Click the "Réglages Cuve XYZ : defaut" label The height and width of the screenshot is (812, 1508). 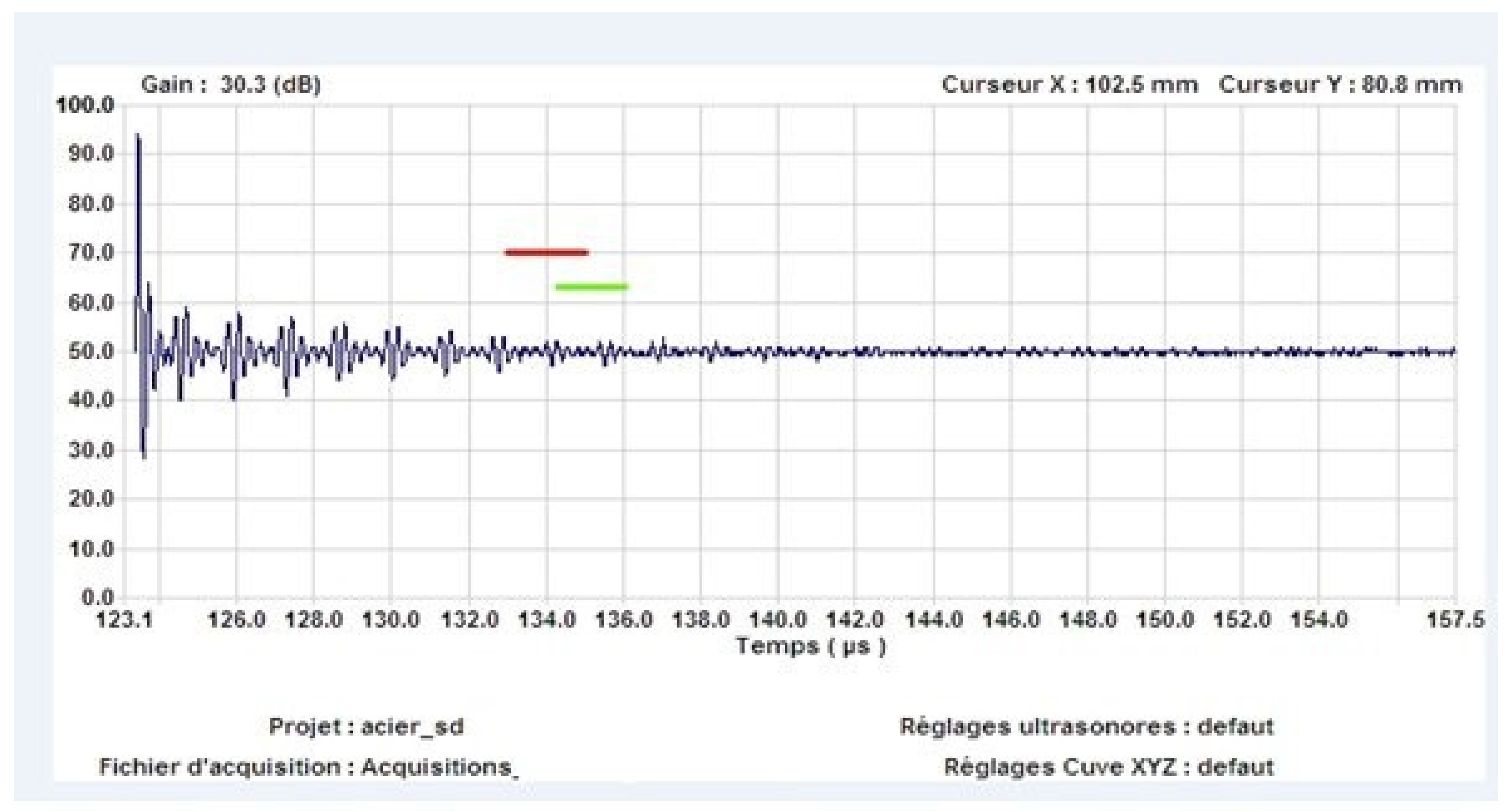[x=1109, y=767]
